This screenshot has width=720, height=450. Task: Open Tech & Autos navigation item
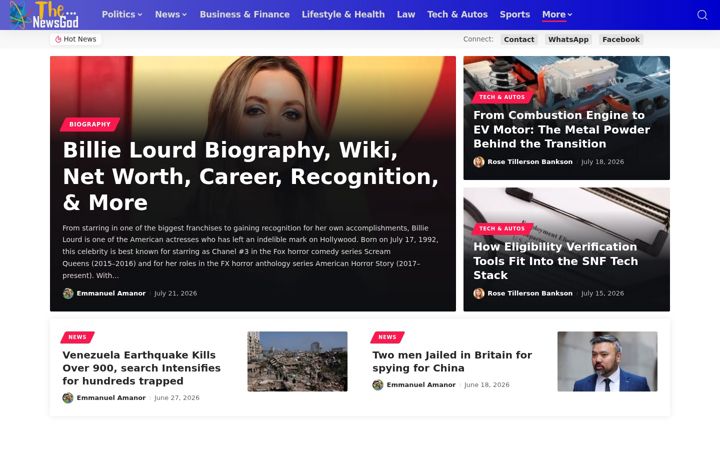coord(457,15)
